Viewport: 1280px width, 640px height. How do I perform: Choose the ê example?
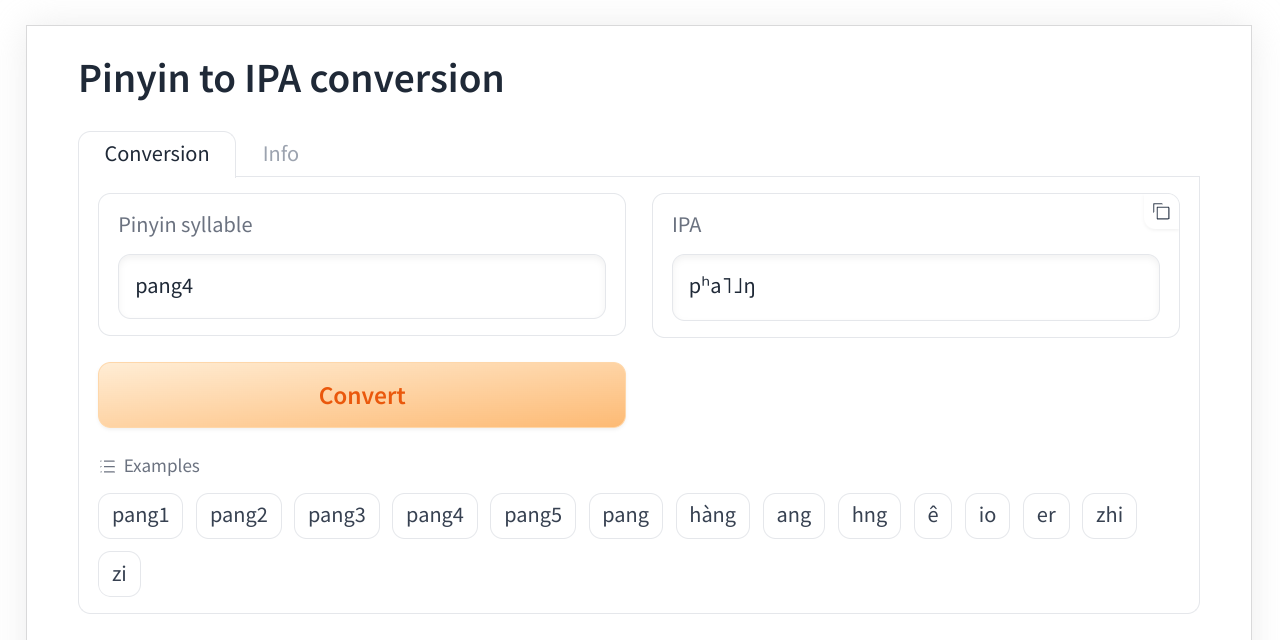[932, 516]
